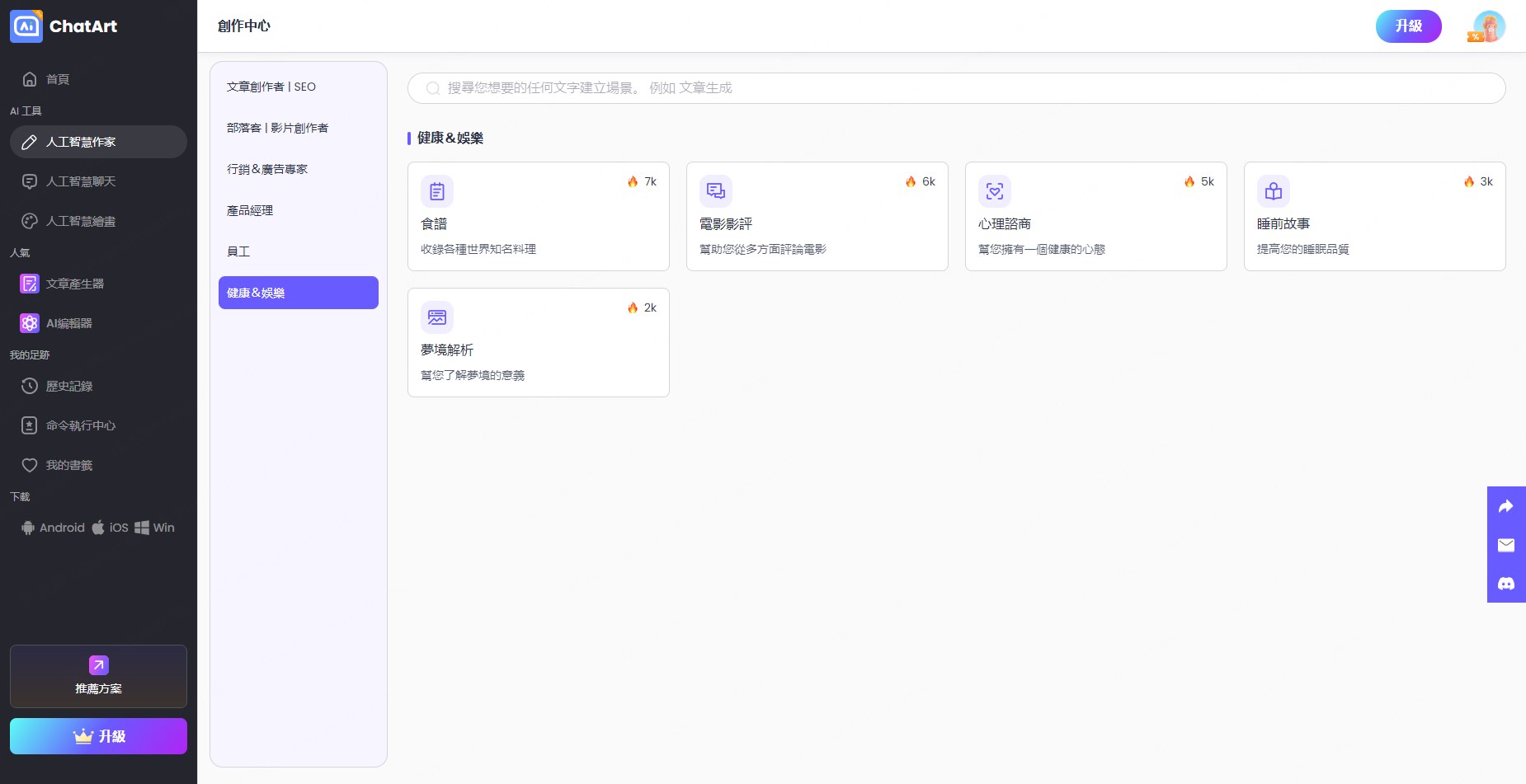Open the 睡前故事 card title

[x=1283, y=224]
